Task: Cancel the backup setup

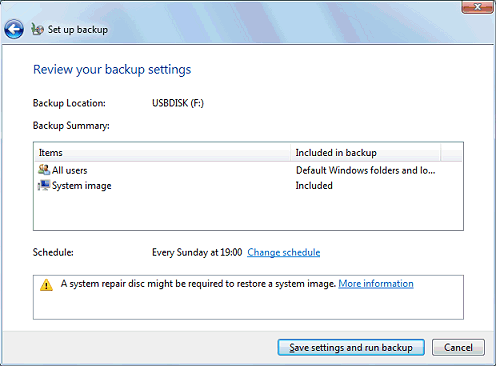Action: coord(458,347)
